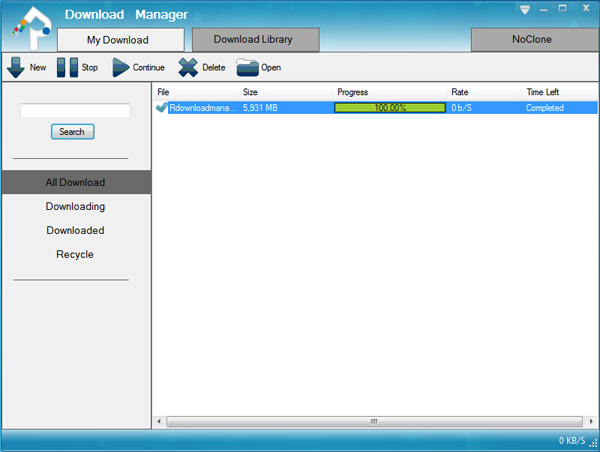Sort by the Progress column header
Screen dimensions: 600x452
(x=390, y=92)
